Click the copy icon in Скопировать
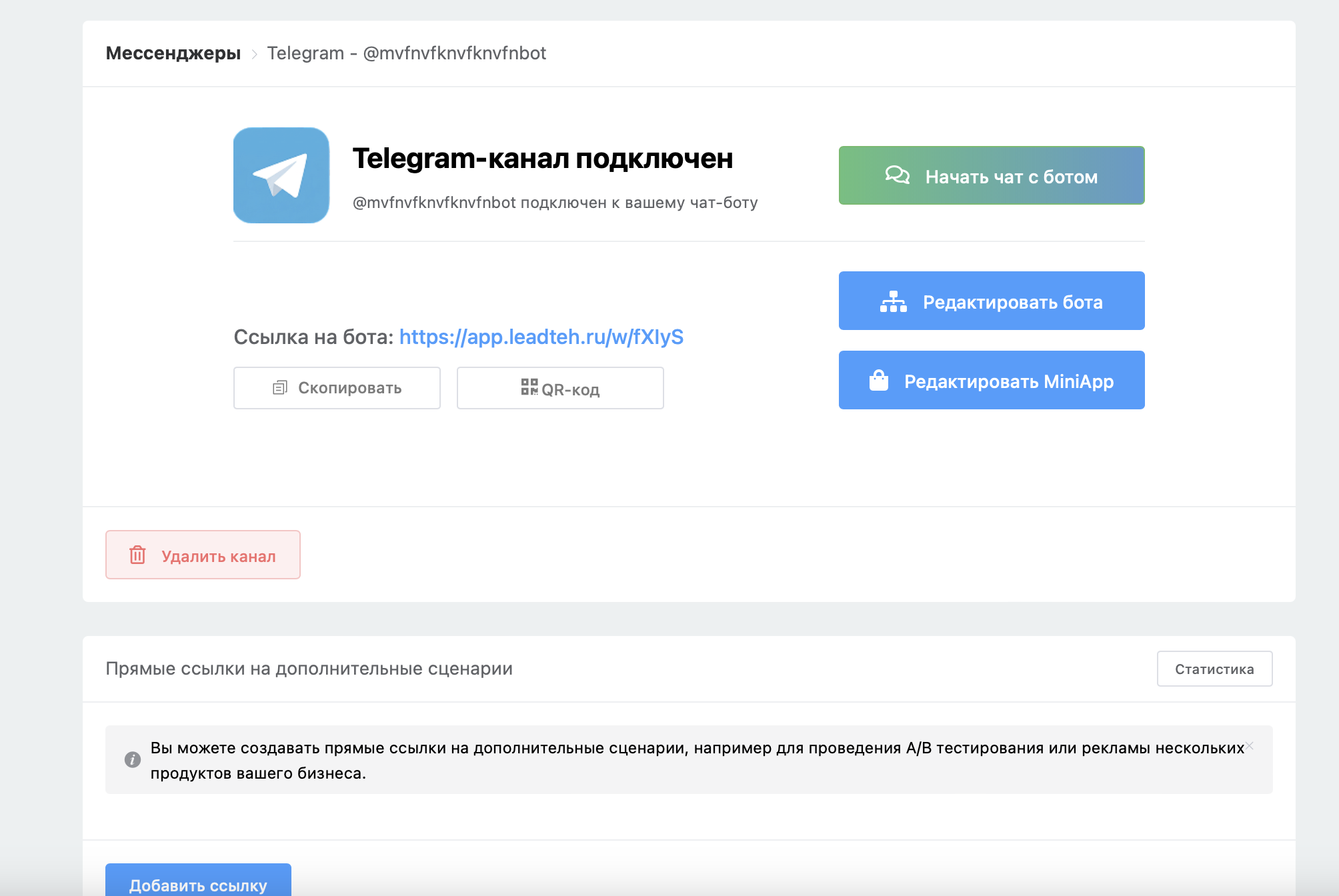This screenshot has width=1339, height=896. point(280,388)
